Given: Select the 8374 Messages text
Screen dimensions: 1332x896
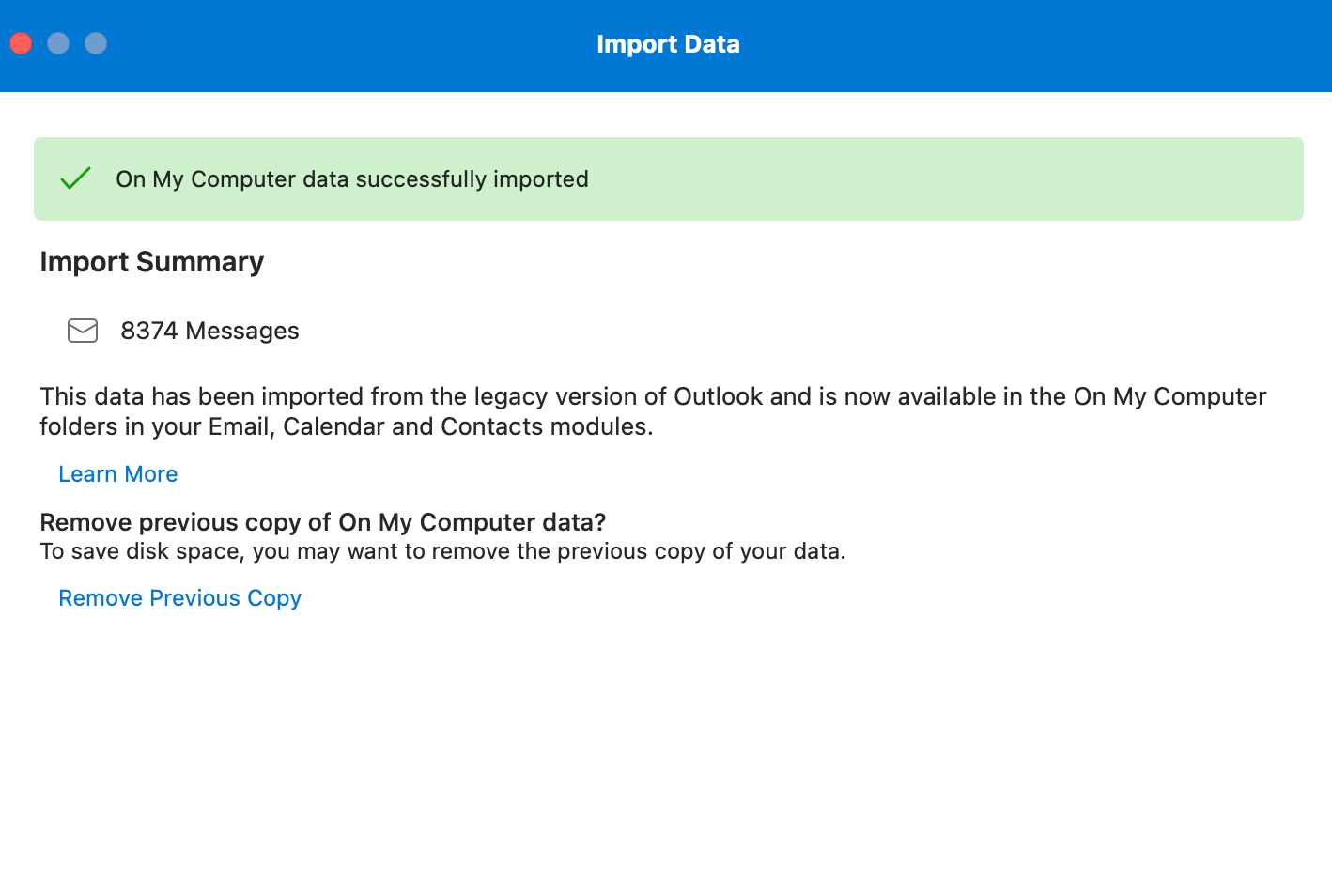Looking at the screenshot, I should click(x=209, y=331).
